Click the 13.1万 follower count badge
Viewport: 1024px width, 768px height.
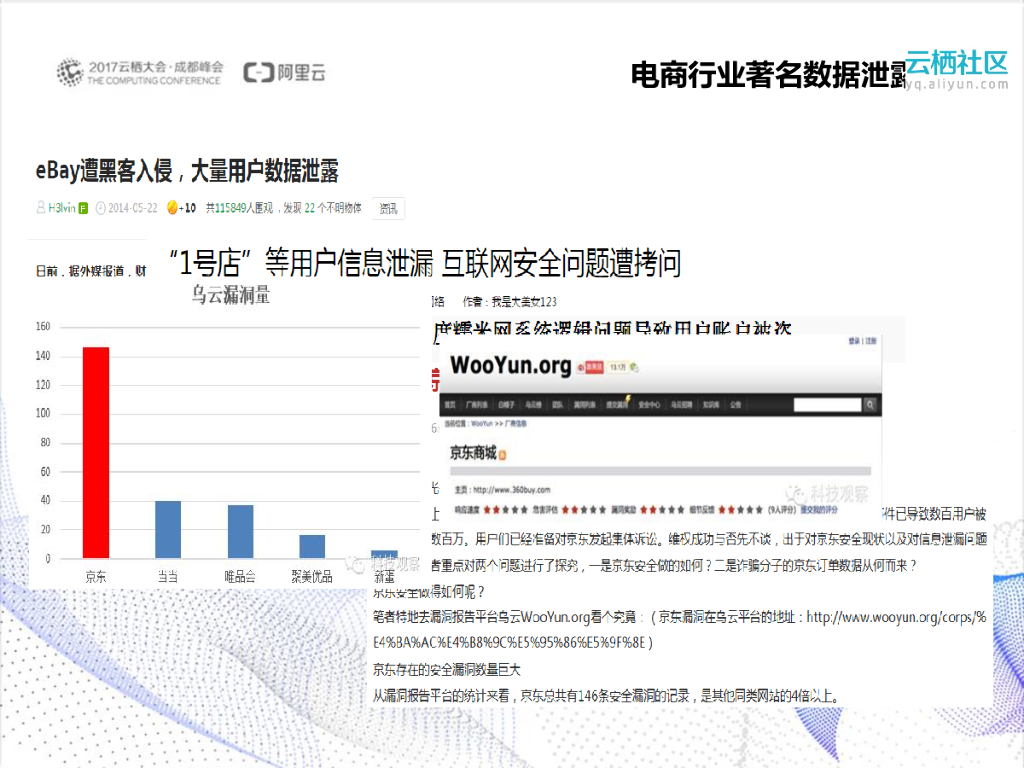click(x=617, y=368)
